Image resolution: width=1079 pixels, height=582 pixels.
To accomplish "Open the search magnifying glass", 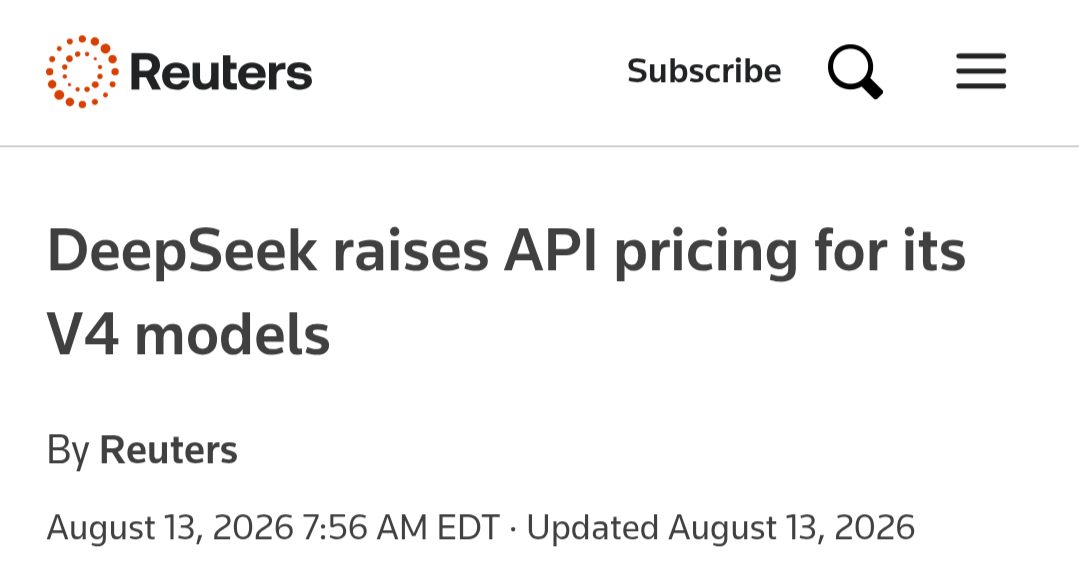I will 855,72.
